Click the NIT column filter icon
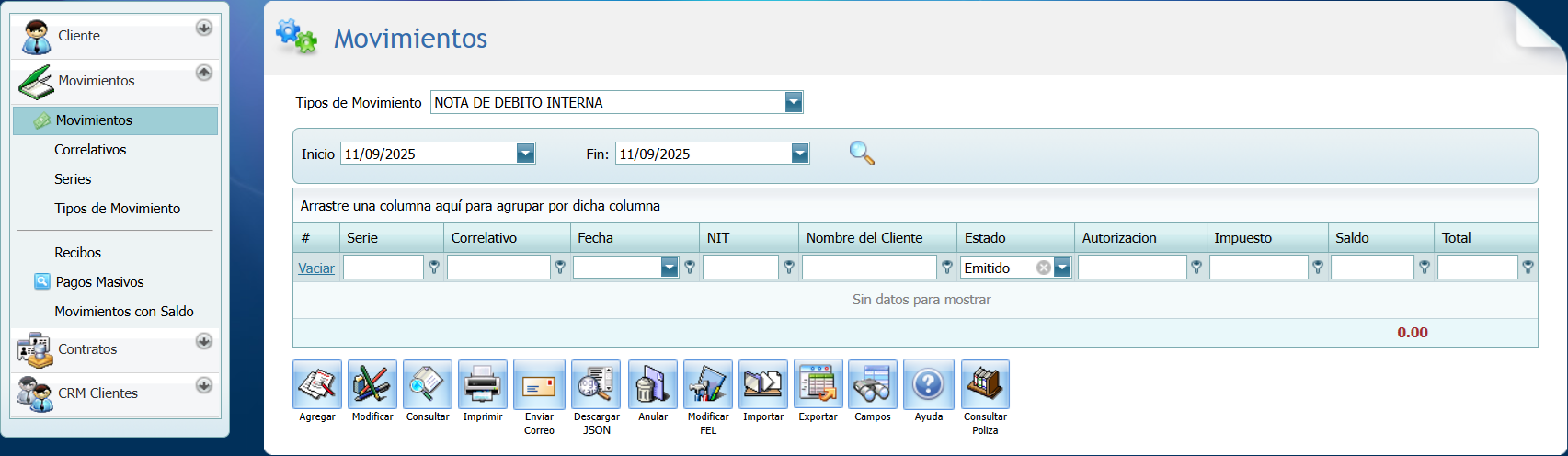This screenshot has width=1568, height=456. point(789,268)
